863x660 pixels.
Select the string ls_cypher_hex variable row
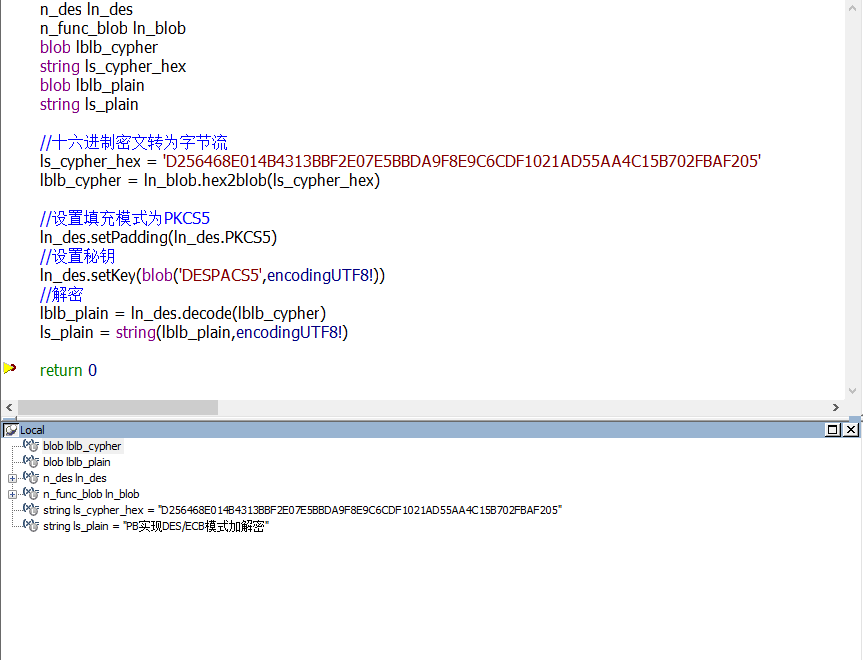pyautogui.click(x=302, y=510)
